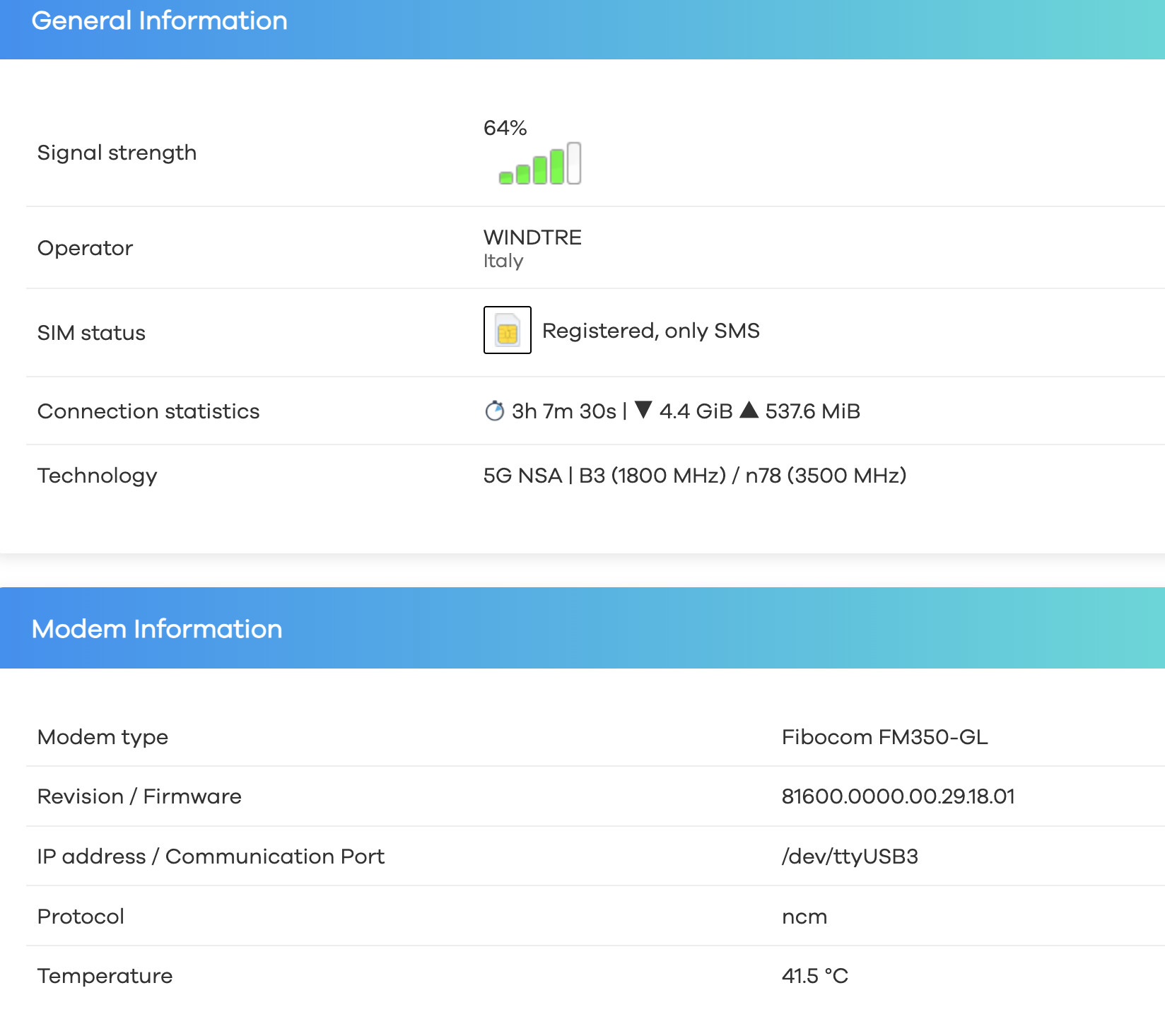Select the 4.4 GiB download value
The image size is (1165, 1036).
tap(696, 411)
